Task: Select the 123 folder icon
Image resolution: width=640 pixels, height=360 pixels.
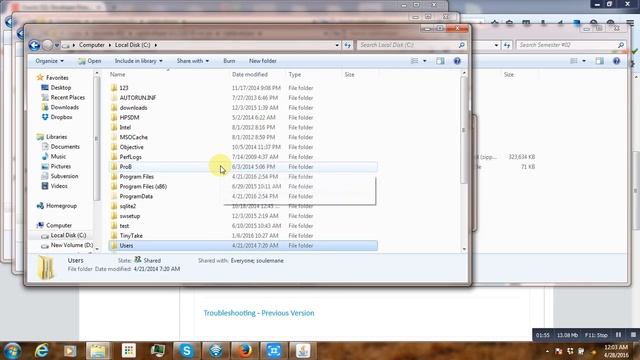Action: (114, 88)
